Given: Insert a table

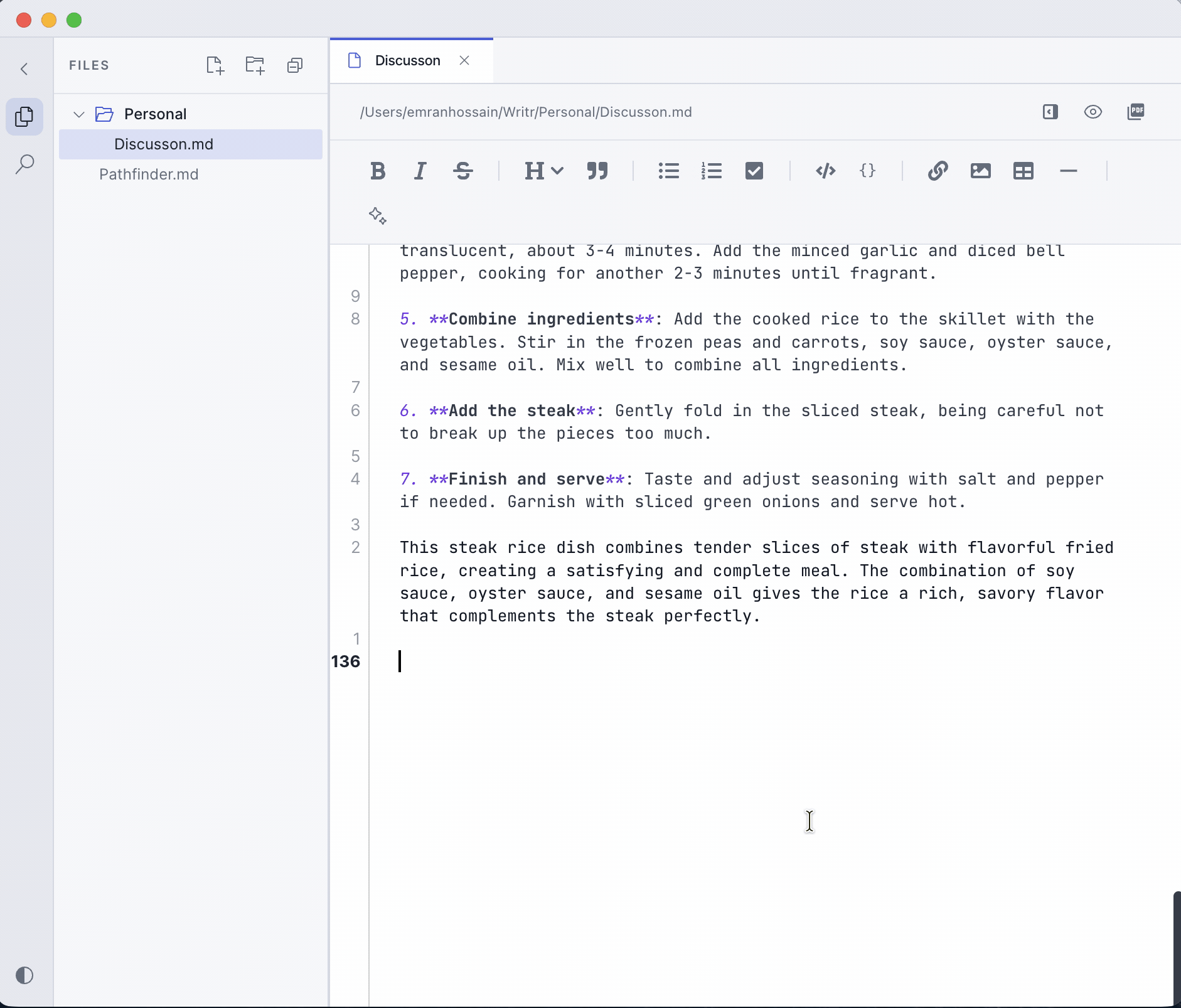Looking at the screenshot, I should coord(1023,171).
